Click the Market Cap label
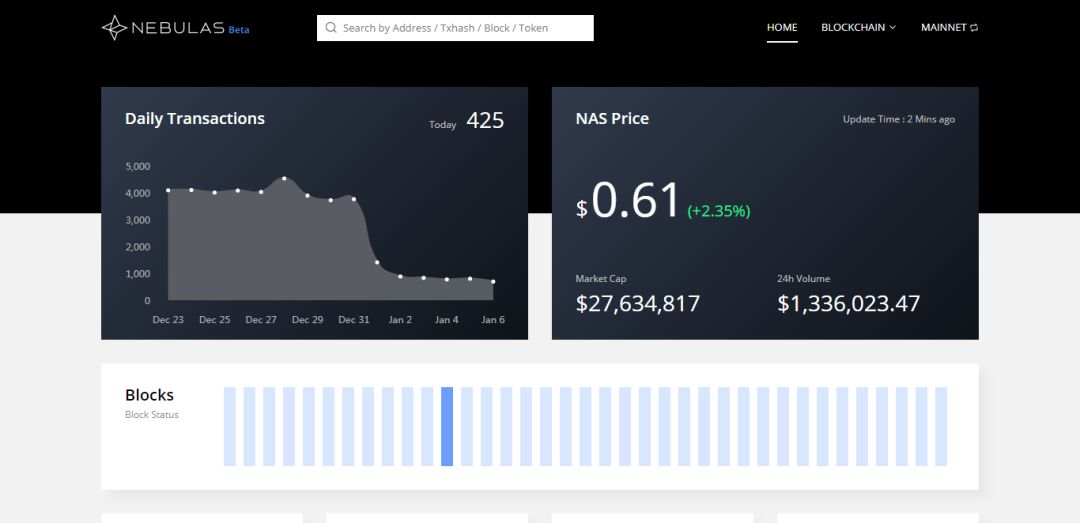This screenshot has height=523, width=1080. click(x=601, y=279)
